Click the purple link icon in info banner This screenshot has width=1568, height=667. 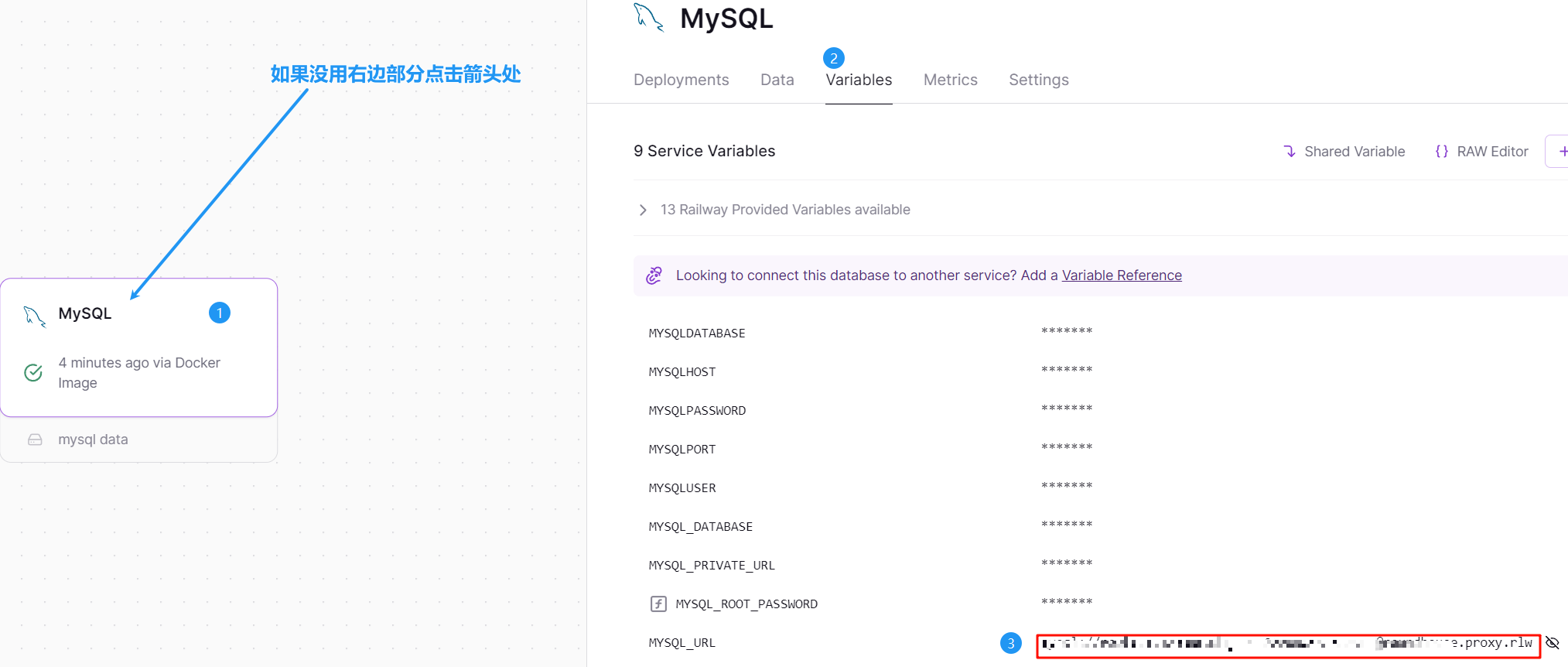coord(654,275)
